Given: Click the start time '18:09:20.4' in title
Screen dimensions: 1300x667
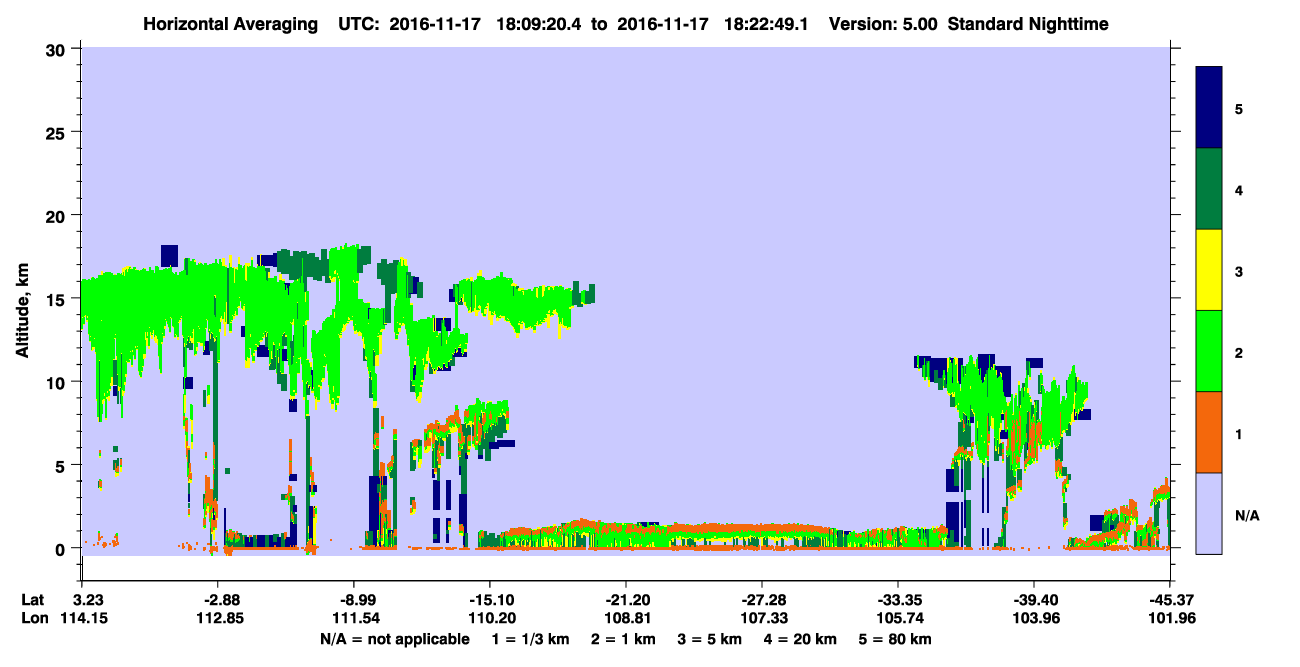Looking at the screenshot, I should pyautogui.click(x=540, y=23).
